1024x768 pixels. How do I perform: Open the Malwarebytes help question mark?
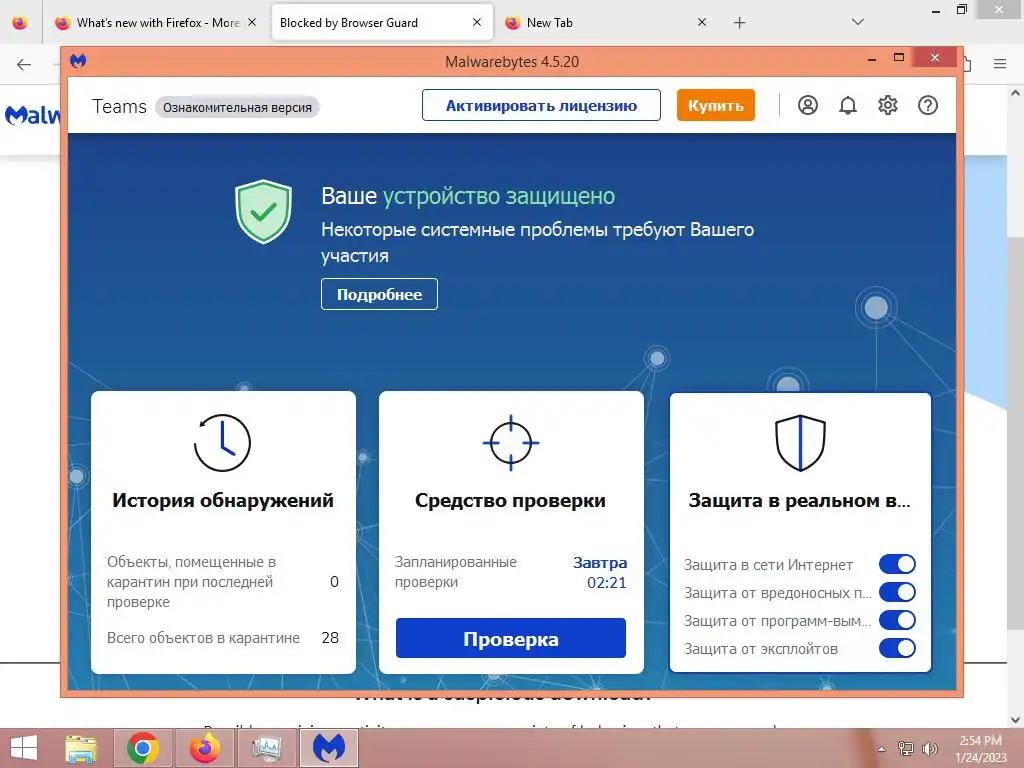click(927, 105)
